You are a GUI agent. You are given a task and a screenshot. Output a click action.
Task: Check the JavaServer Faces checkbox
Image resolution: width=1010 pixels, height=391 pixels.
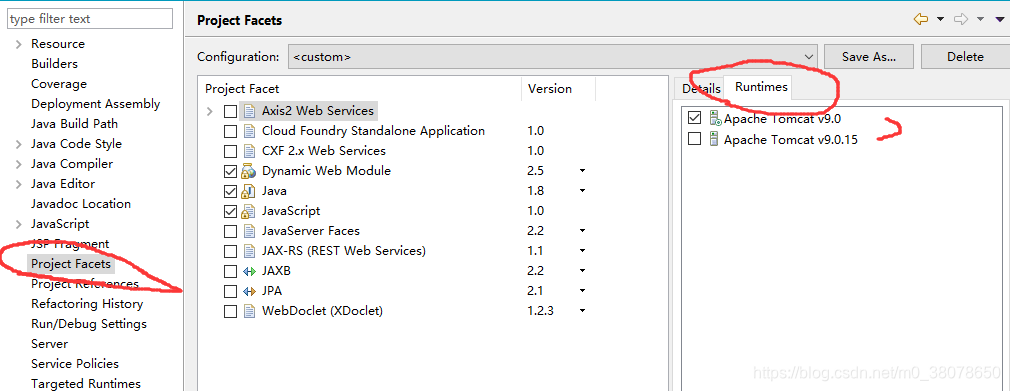230,231
